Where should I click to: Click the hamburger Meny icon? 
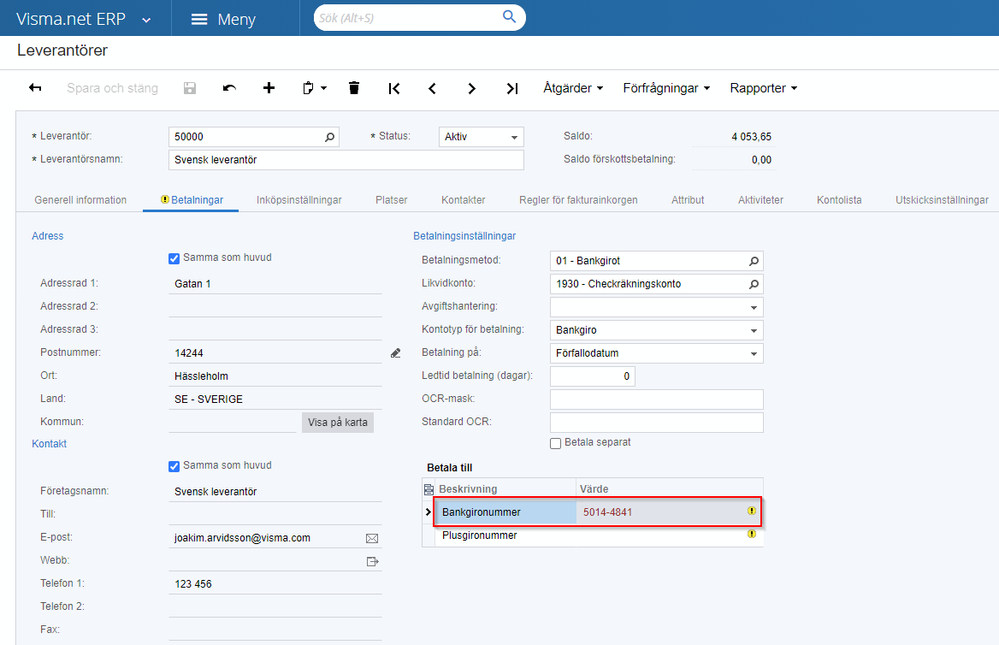(x=199, y=19)
